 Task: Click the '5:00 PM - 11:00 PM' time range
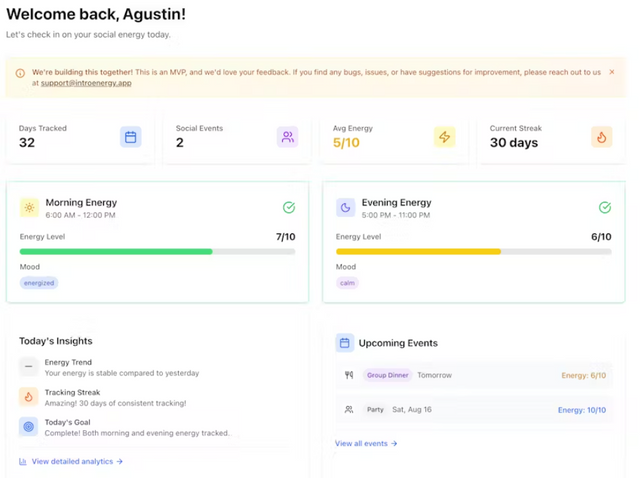click(396, 215)
